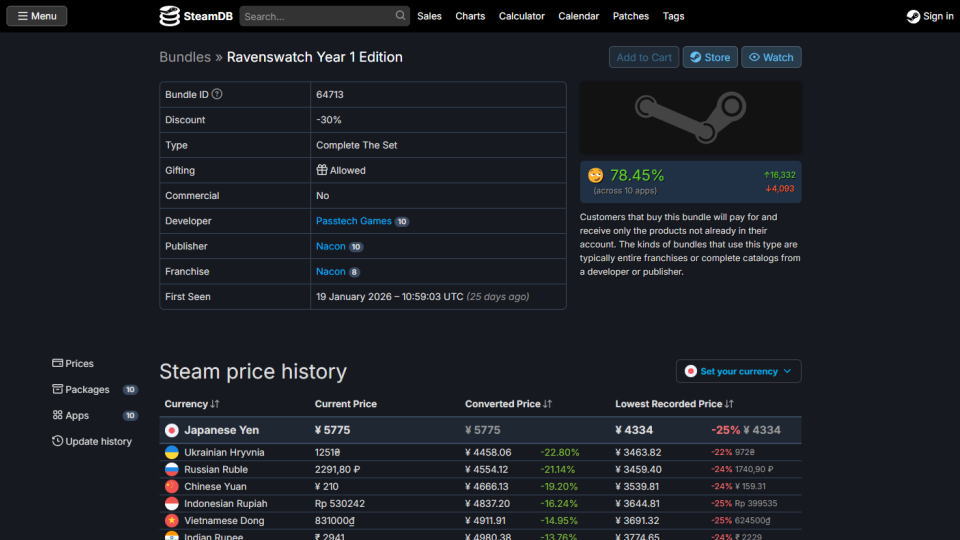This screenshot has width=960, height=540.
Task: Open Update history in sidebar
Action: coord(92,441)
